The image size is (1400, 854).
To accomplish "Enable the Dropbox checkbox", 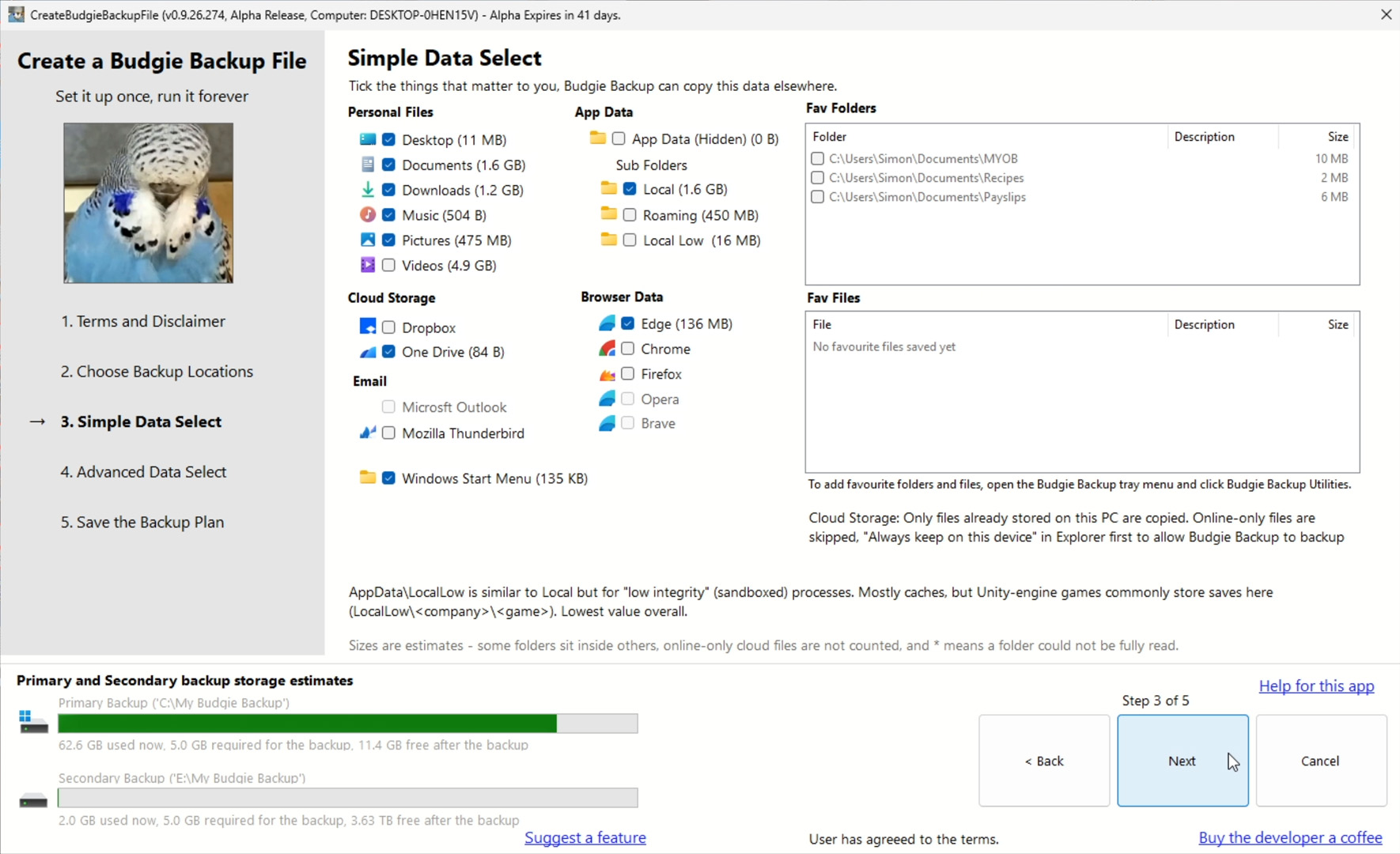I will pos(388,327).
